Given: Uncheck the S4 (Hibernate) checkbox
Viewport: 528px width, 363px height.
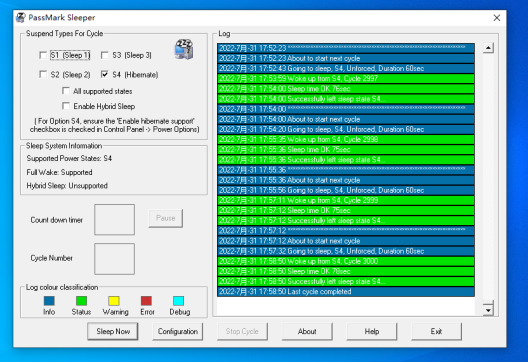Looking at the screenshot, I should click(105, 74).
